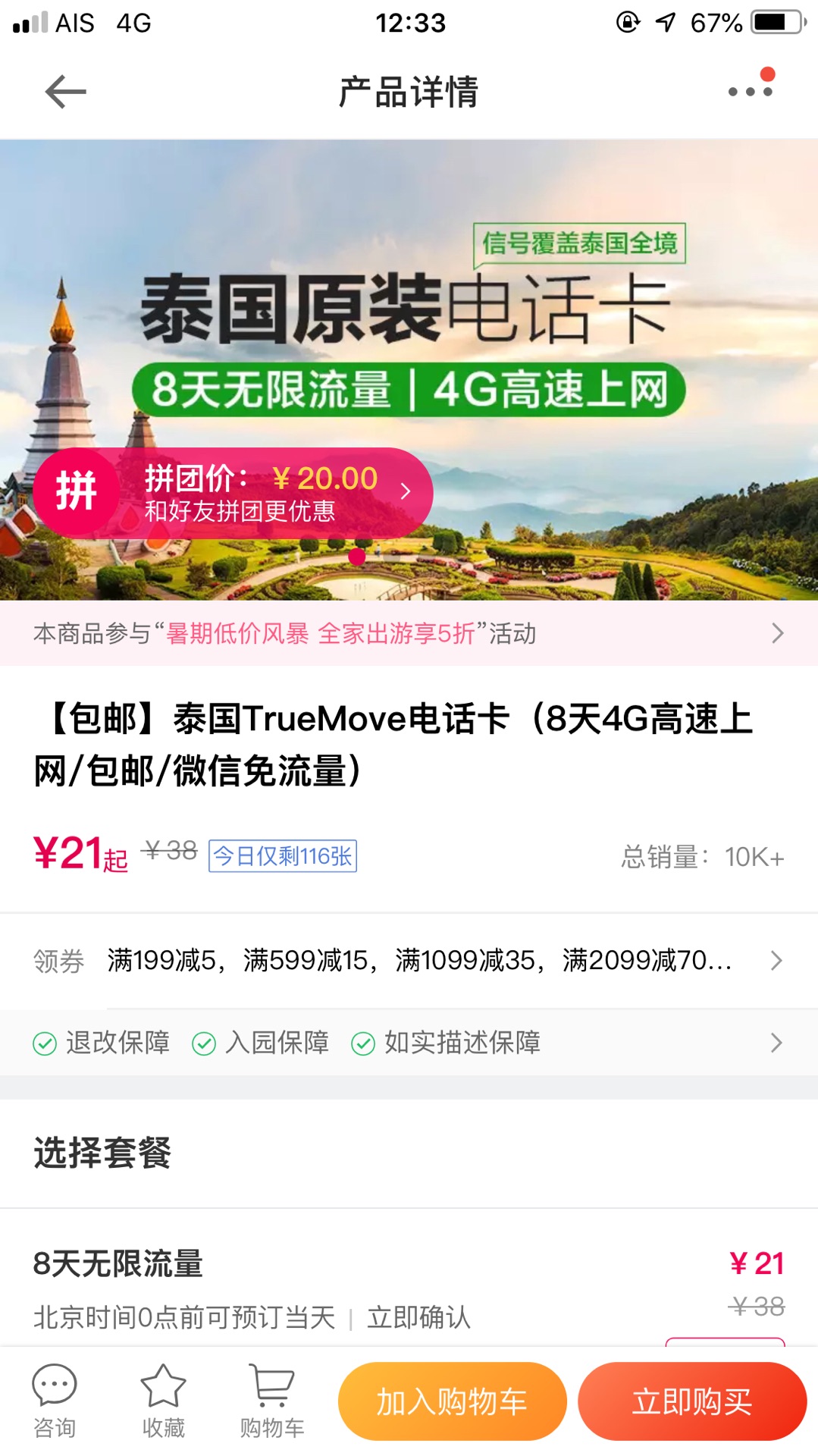
Task: Open the three-dot more menu
Action: pyautogui.click(x=751, y=91)
